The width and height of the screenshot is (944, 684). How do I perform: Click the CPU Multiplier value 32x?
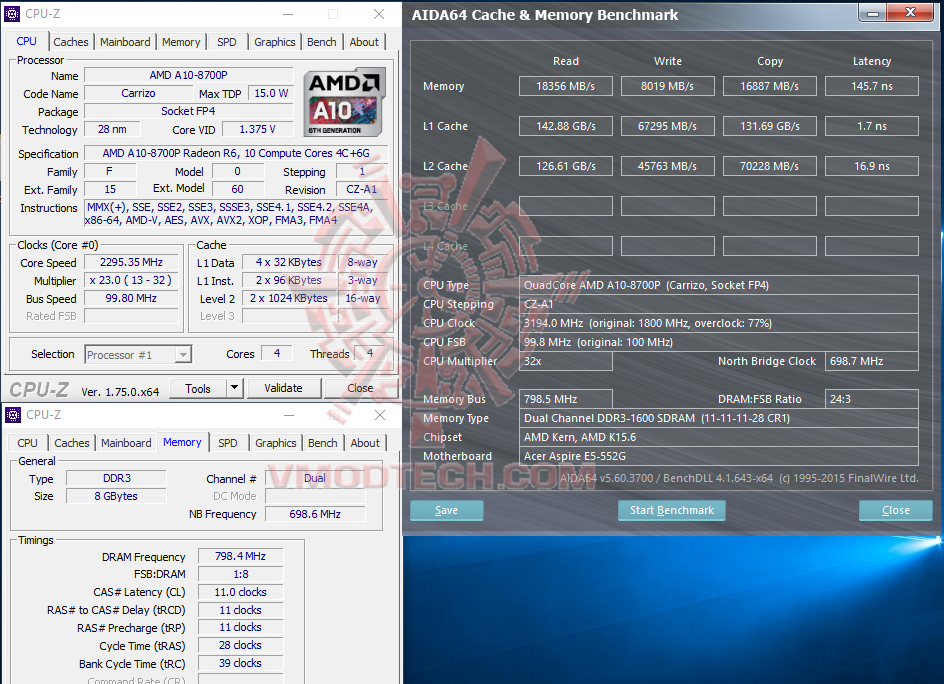point(566,361)
